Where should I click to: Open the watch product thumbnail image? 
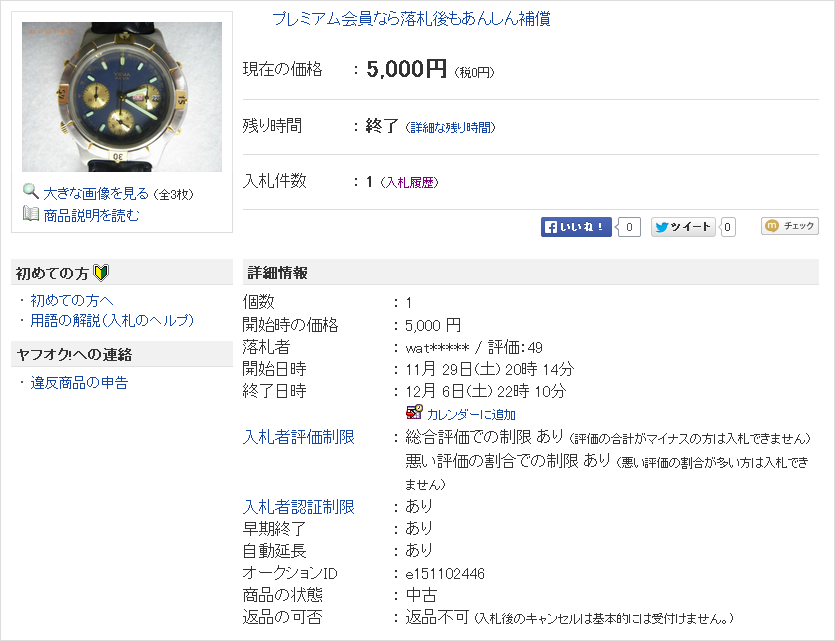click(x=122, y=97)
